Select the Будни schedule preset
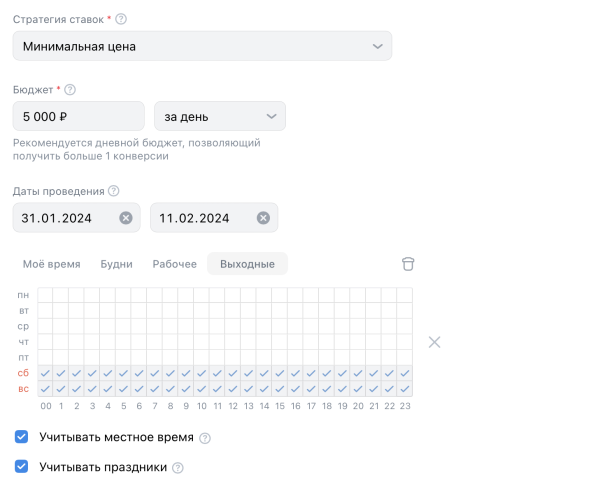This screenshot has width=600, height=486. click(116, 264)
